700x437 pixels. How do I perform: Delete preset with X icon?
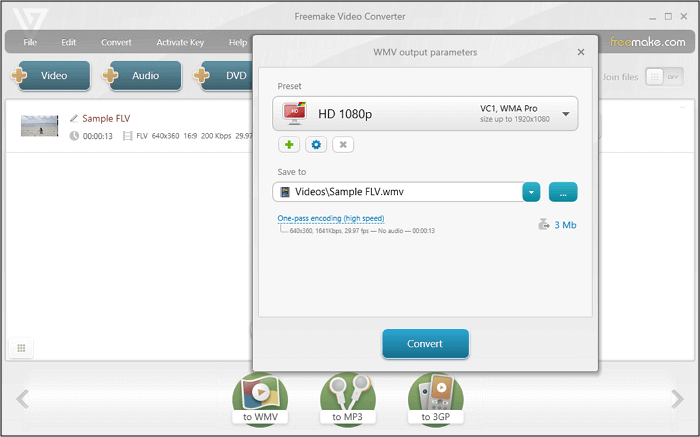tap(343, 145)
